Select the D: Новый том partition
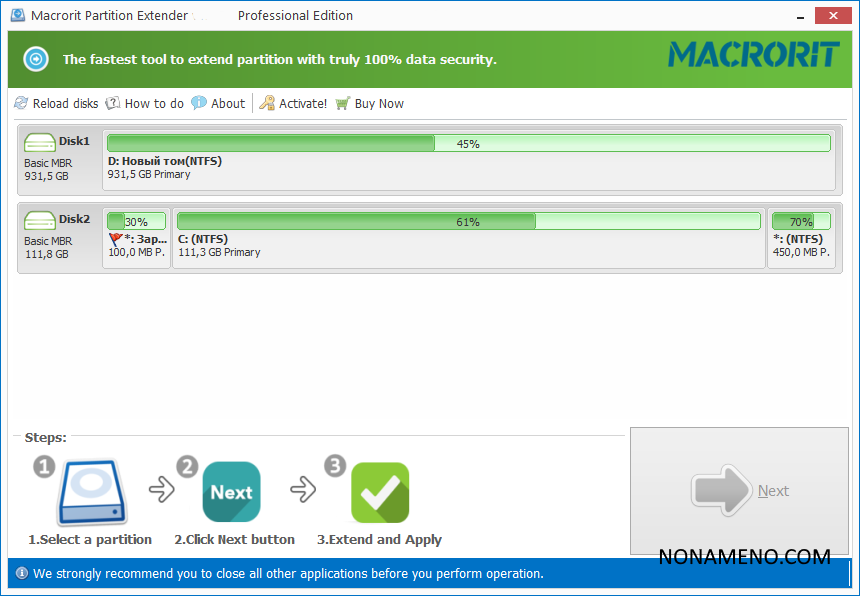 [468, 167]
